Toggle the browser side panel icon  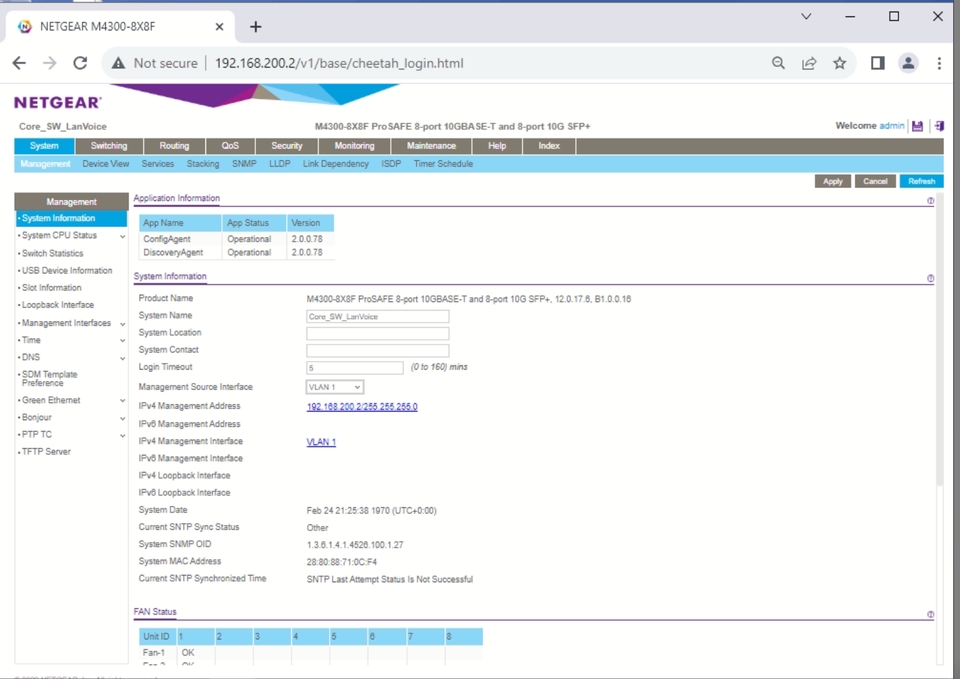[877, 63]
